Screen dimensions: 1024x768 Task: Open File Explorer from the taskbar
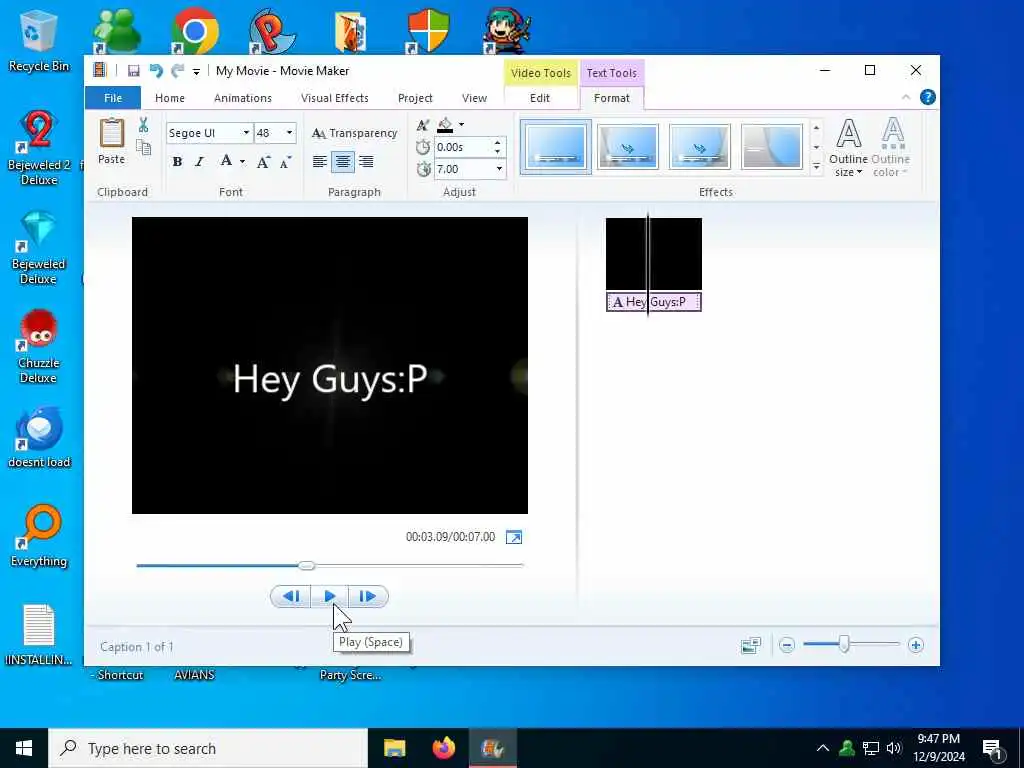(x=394, y=748)
